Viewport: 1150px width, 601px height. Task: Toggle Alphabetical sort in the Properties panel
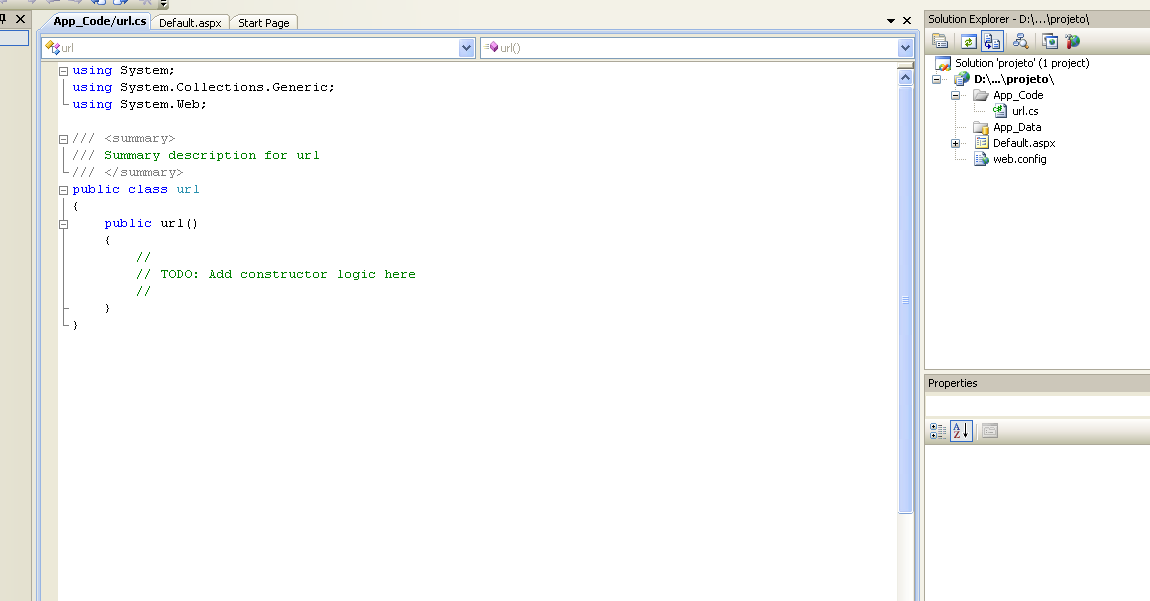960,431
